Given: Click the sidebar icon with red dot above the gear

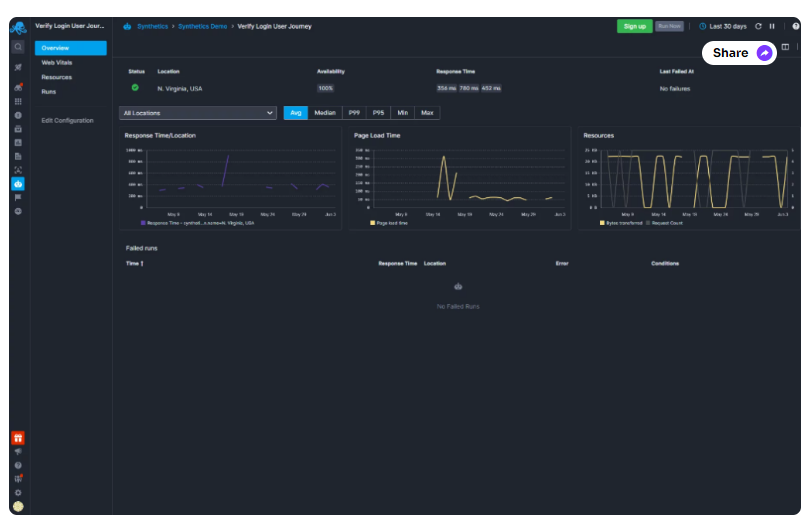Looking at the screenshot, I should [x=18, y=478].
